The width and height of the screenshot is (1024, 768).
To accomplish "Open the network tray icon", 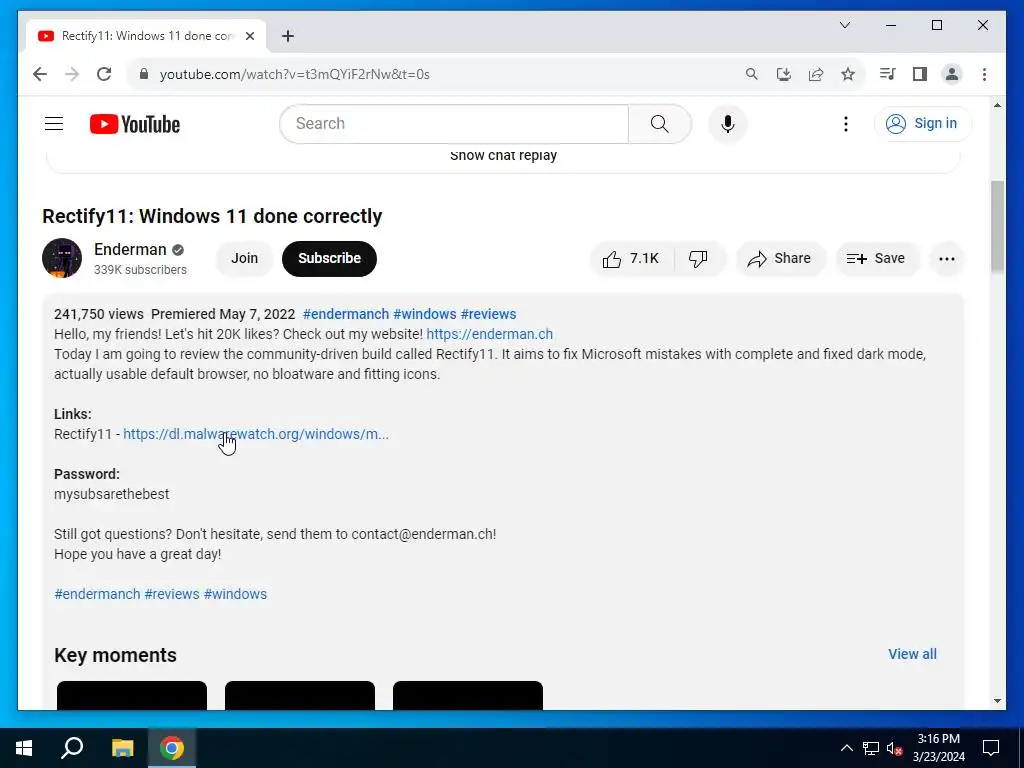I will (x=871, y=748).
